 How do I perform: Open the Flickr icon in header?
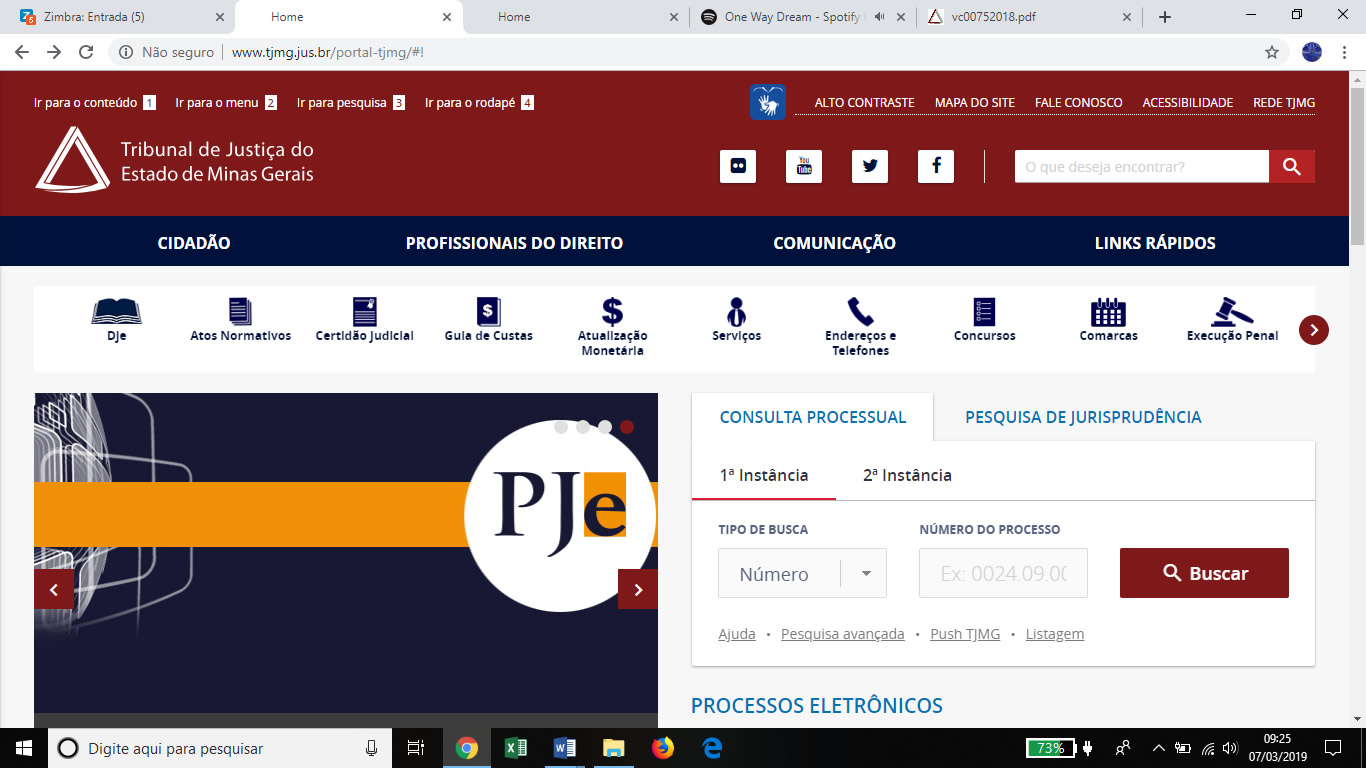click(x=738, y=166)
